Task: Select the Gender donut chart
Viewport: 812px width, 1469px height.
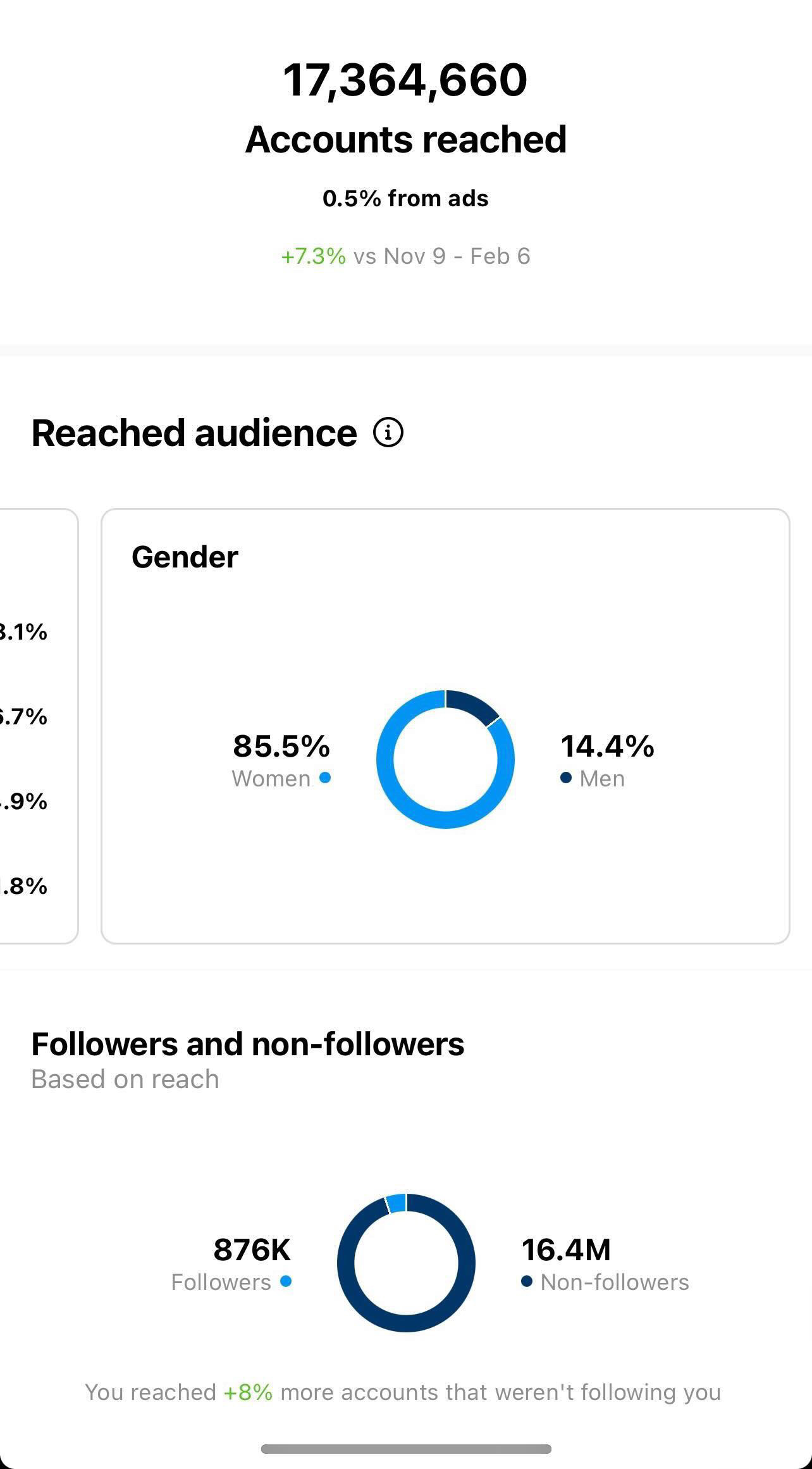Action: tap(445, 759)
